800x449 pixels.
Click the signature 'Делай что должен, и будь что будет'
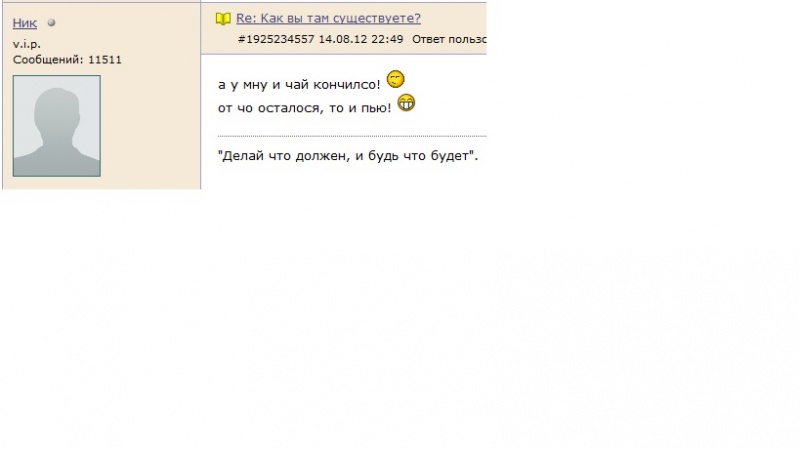347,156
